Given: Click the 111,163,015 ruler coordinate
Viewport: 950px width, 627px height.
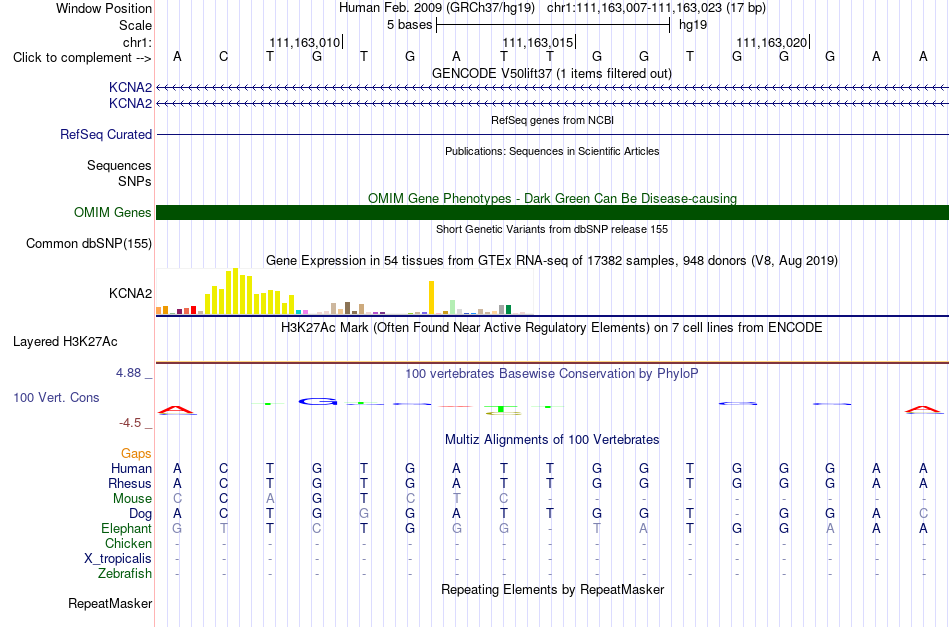Looking at the screenshot, I should tap(538, 42).
